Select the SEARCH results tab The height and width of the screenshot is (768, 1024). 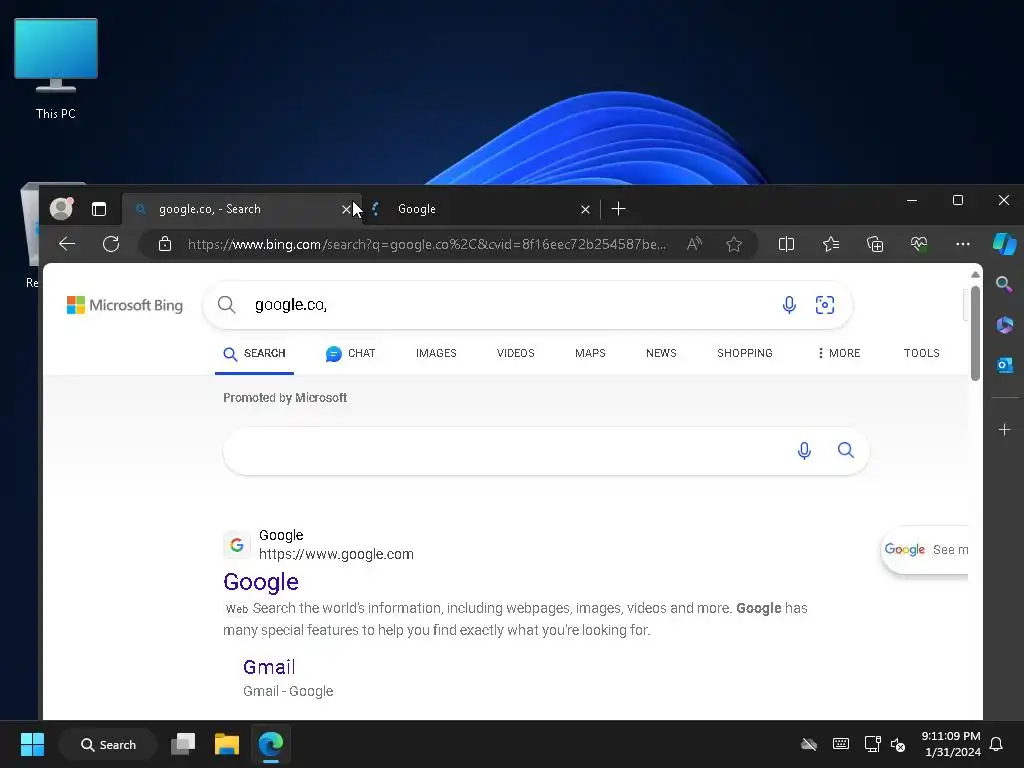click(x=254, y=353)
